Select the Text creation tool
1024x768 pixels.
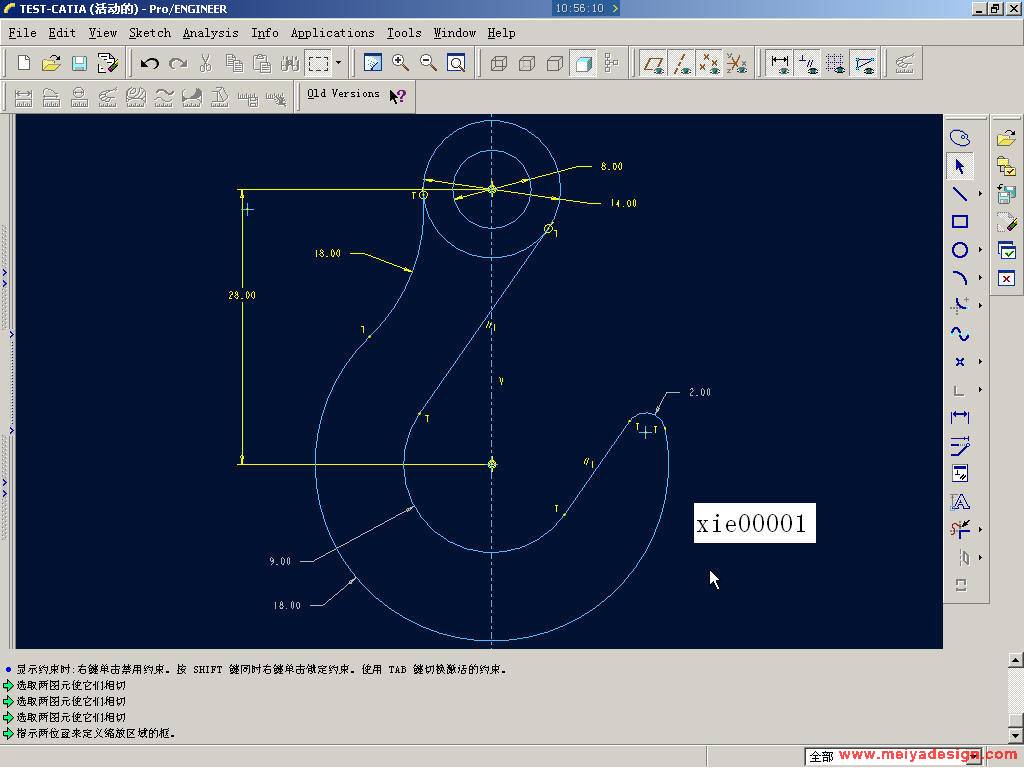tap(959, 502)
